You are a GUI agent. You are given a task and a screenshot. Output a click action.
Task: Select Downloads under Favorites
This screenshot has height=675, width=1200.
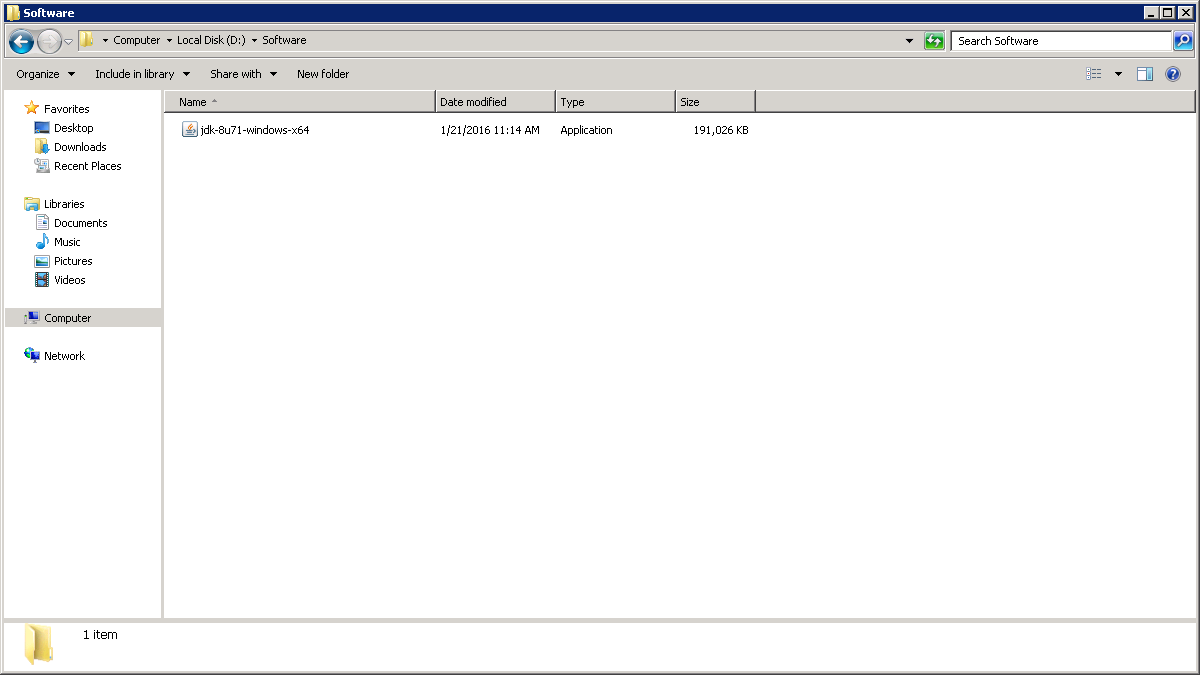pos(80,147)
